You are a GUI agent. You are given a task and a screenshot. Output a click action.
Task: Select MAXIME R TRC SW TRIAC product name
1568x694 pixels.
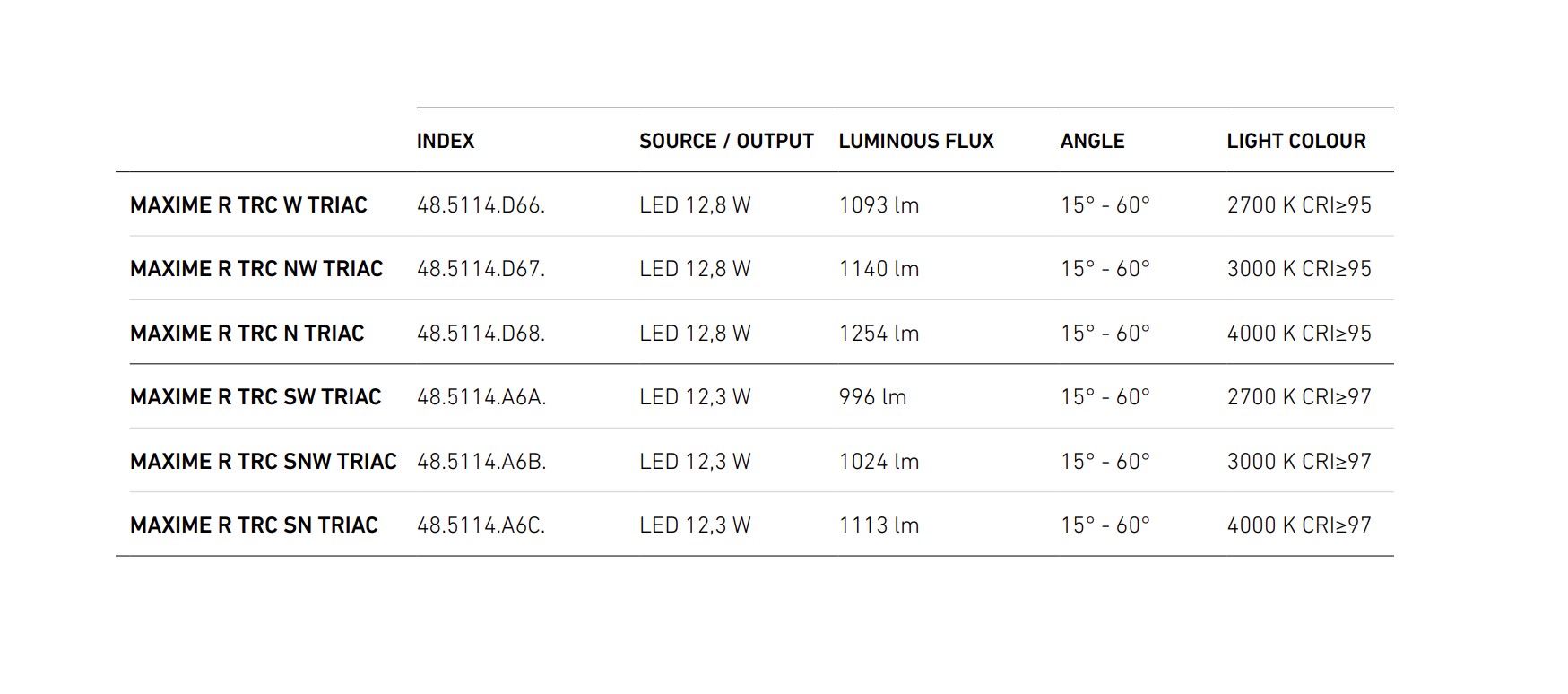(256, 397)
